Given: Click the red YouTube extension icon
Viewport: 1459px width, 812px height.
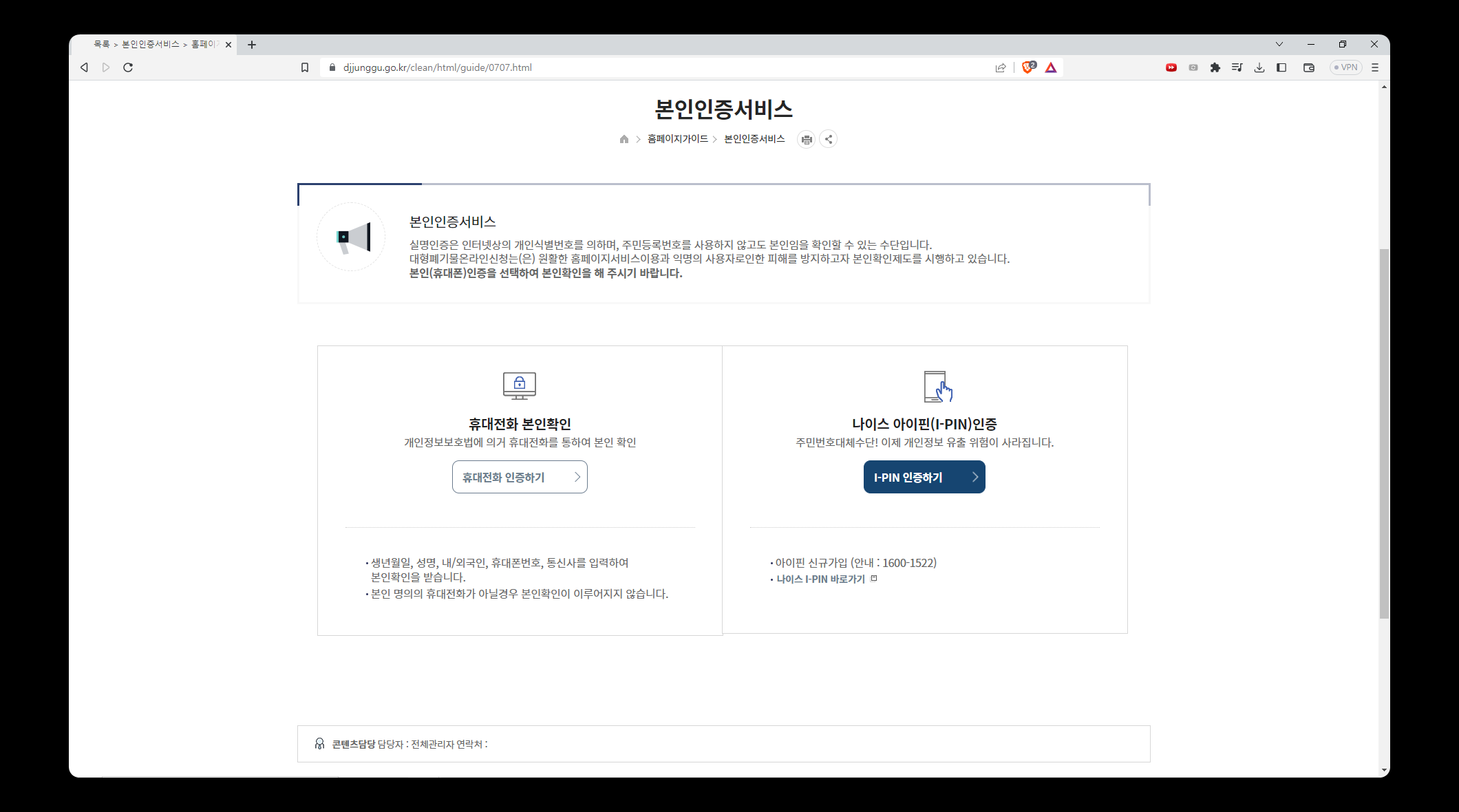Looking at the screenshot, I should point(1171,67).
